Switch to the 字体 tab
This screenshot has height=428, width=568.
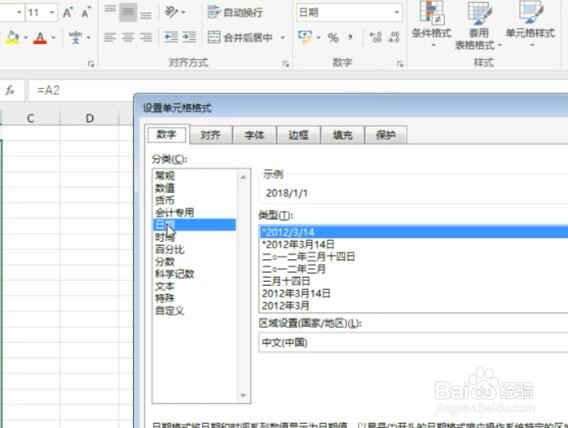(254, 135)
